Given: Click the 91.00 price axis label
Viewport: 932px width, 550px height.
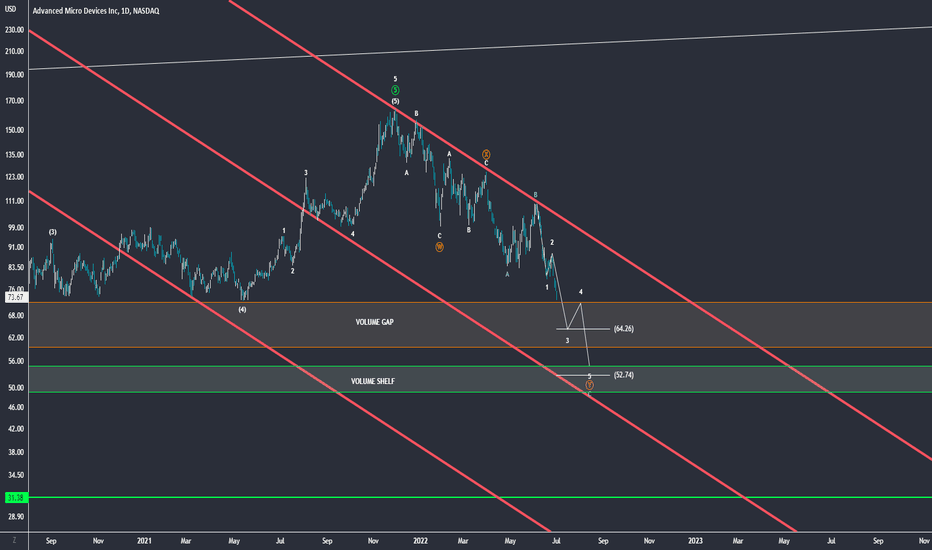Looking at the screenshot, I should pyautogui.click(x=16, y=247).
